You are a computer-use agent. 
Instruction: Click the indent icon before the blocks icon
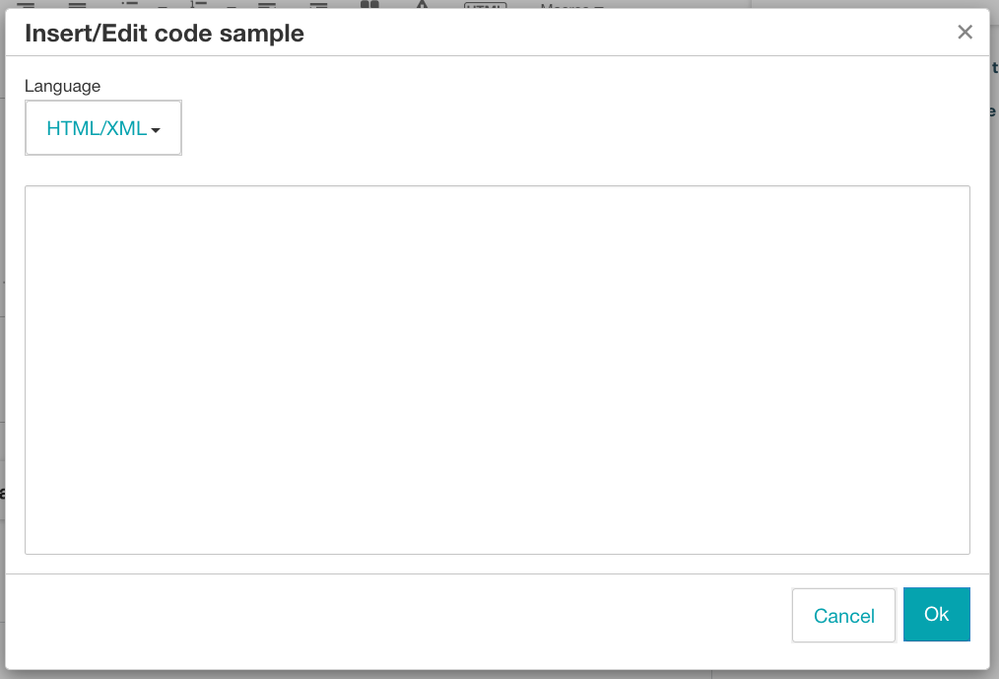click(319, 5)
